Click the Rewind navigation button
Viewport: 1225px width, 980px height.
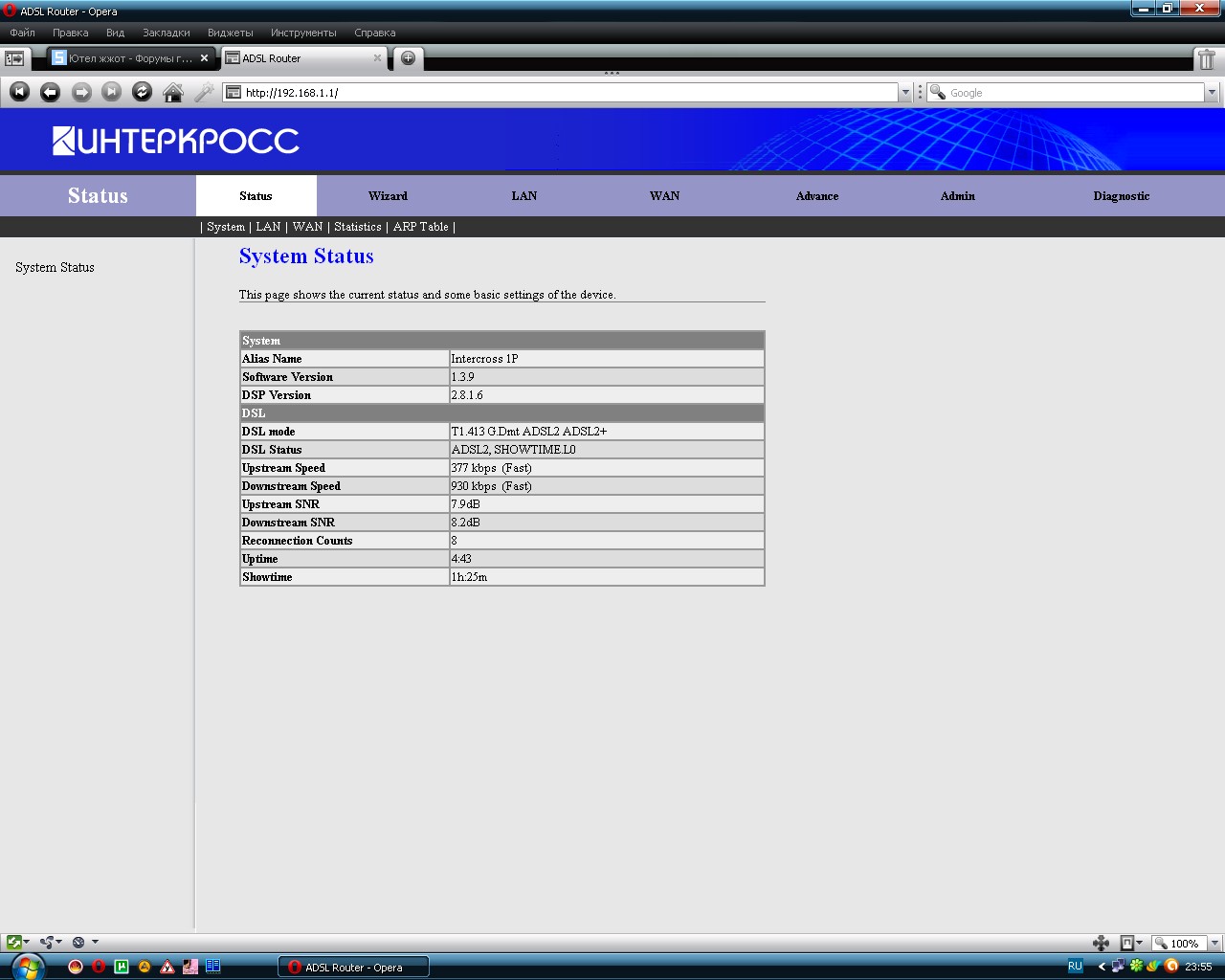20,92
